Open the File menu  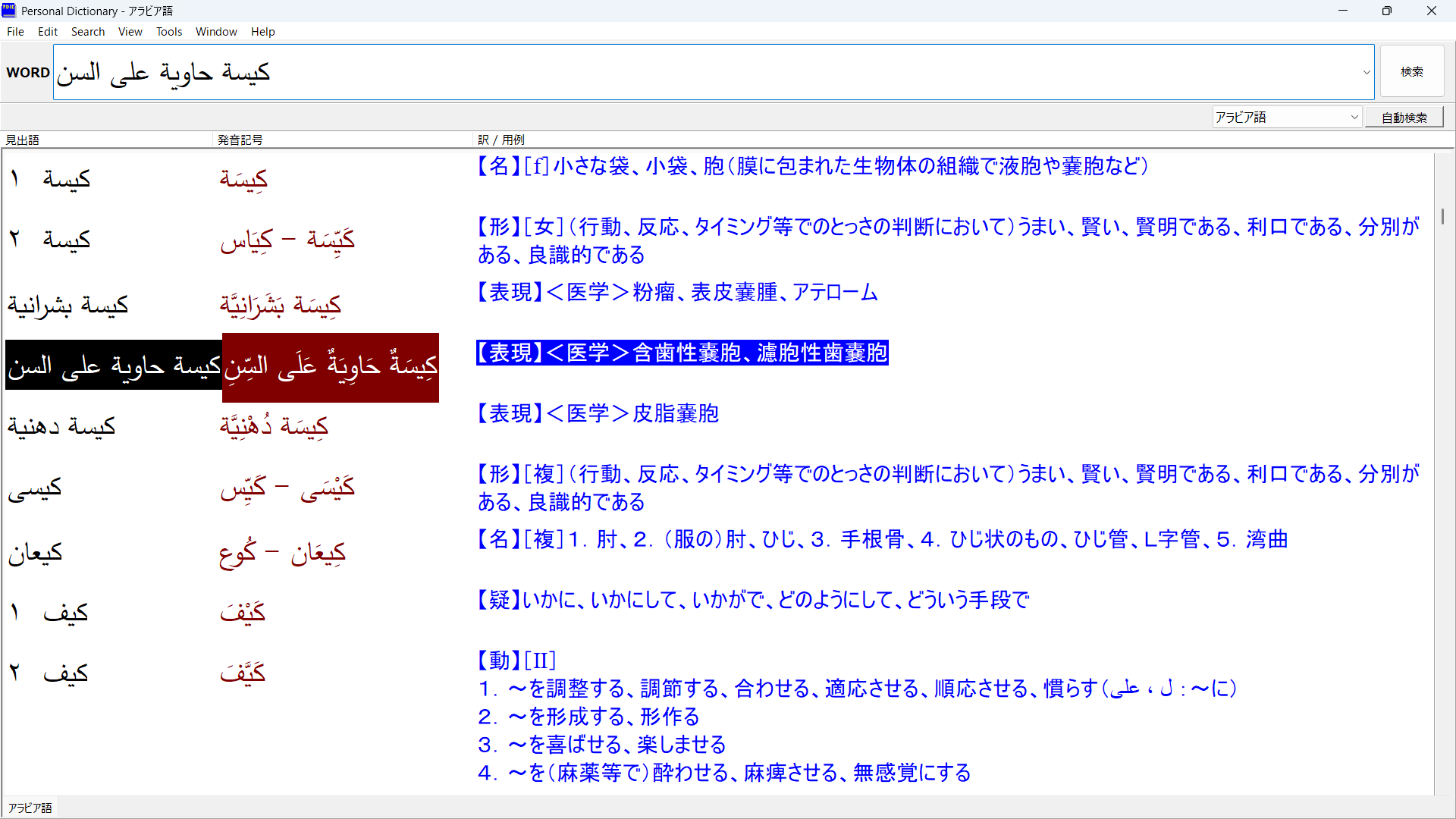pyautogui.click(x=15, y=32)
